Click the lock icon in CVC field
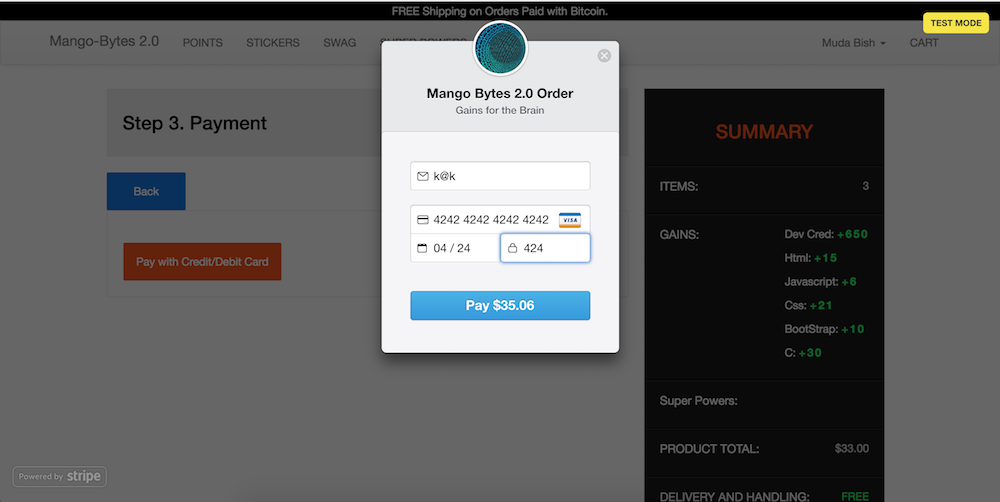Screen dimensions: 1000x502 [x=512, y=248]
